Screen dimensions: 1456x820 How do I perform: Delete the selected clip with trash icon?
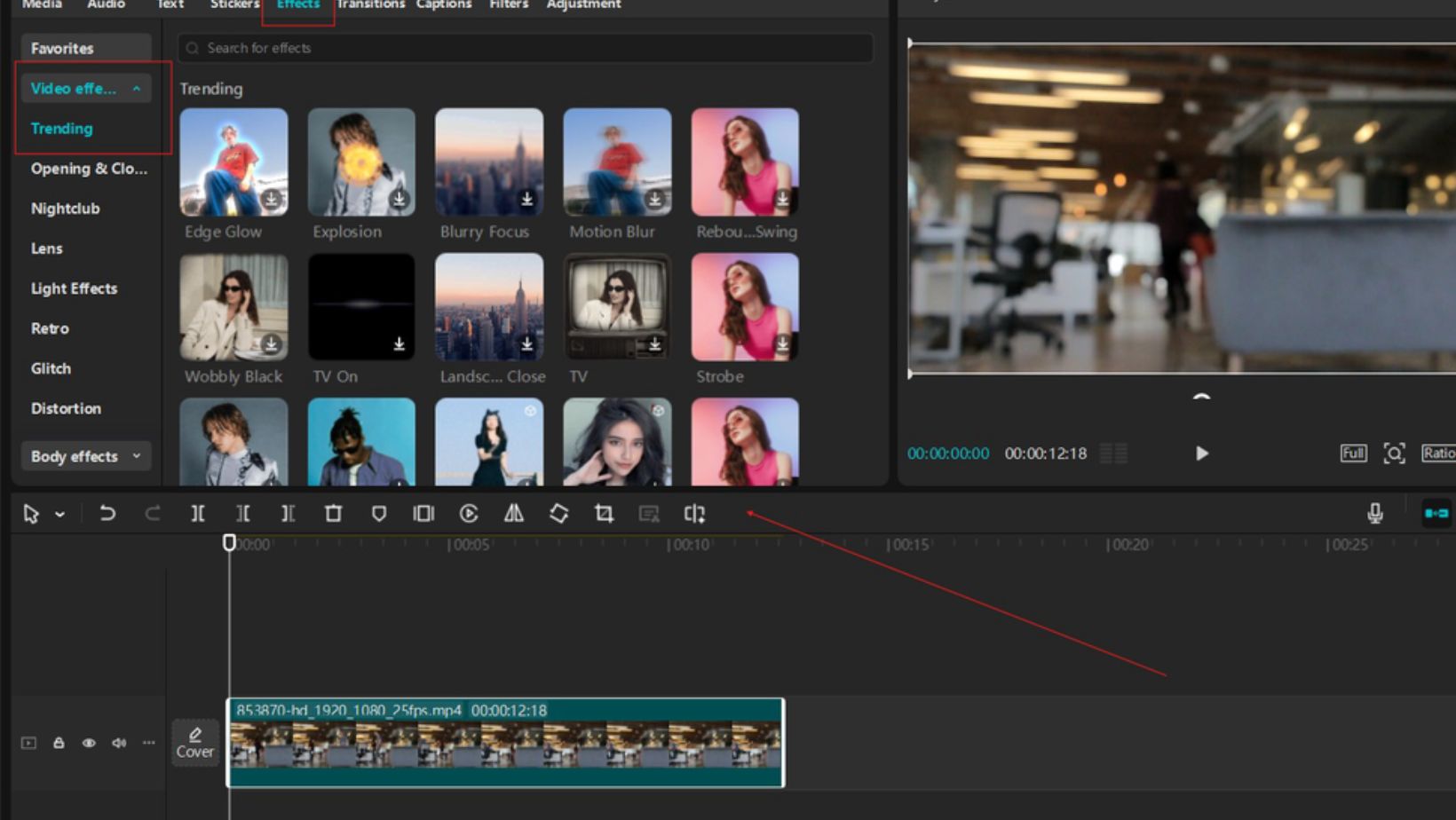coord(334,514)
